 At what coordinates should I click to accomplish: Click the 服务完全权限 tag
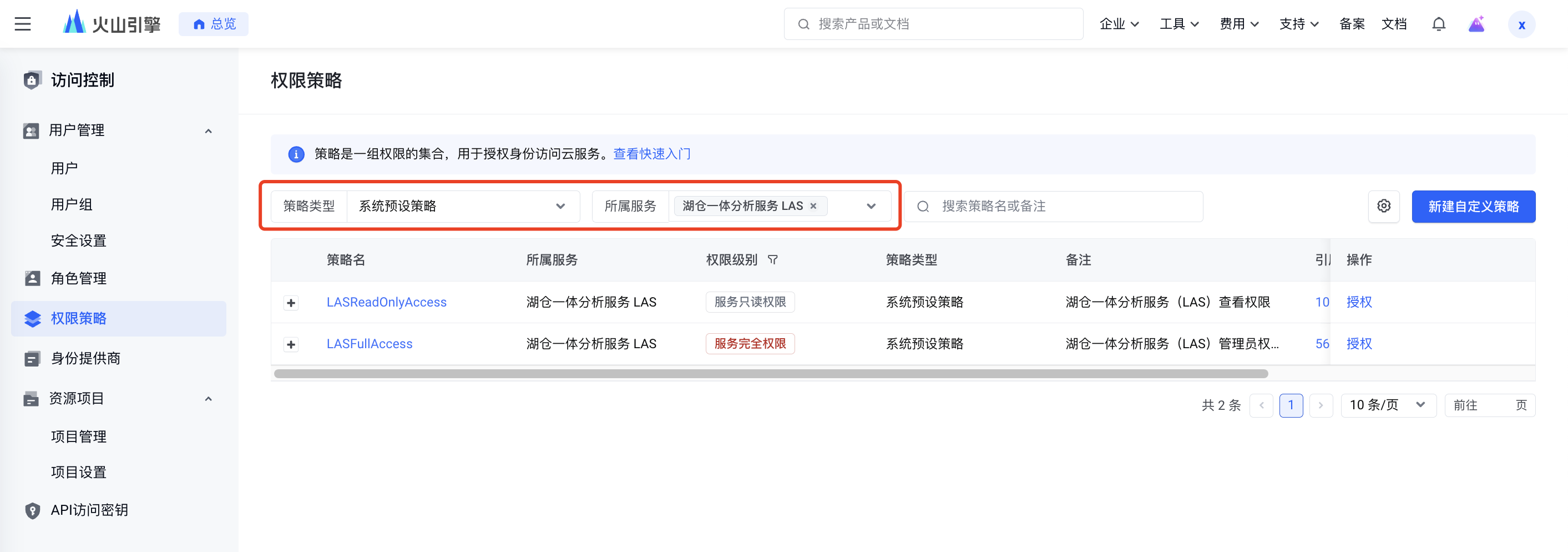(x=750, y=344)
